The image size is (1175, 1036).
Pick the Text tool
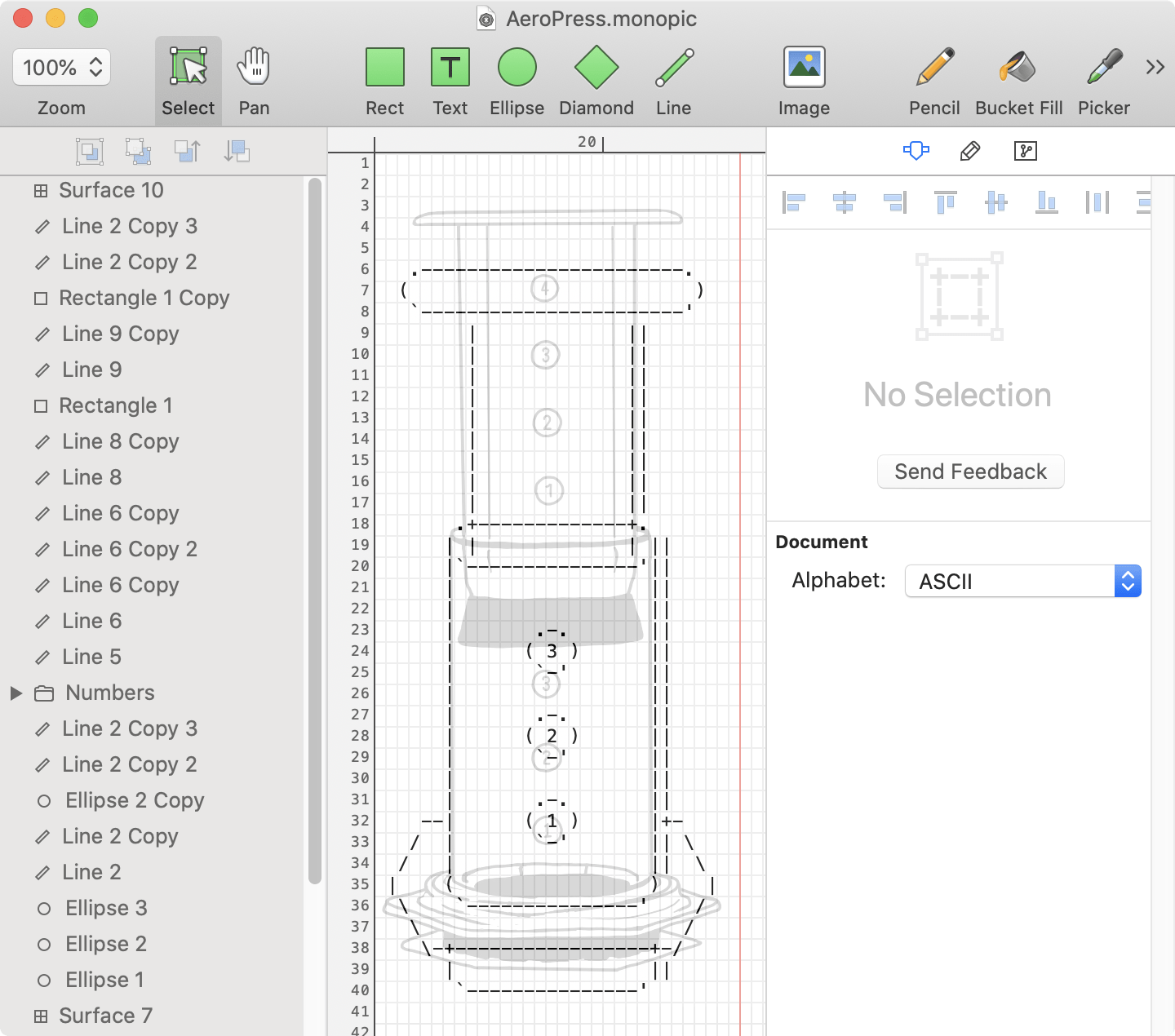tap(450, 81)
